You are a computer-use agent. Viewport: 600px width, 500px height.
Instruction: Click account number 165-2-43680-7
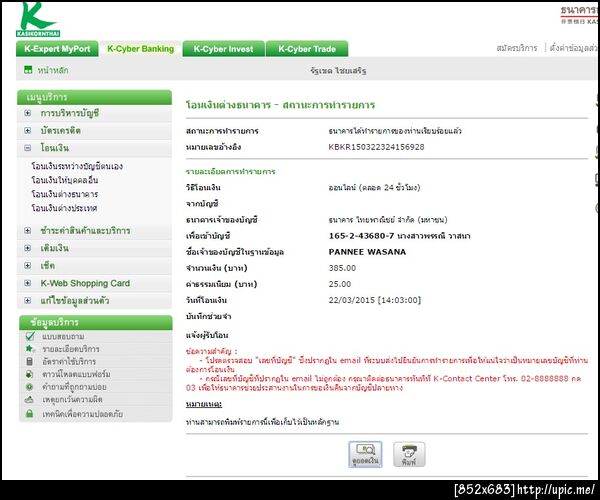coord(361,236)
